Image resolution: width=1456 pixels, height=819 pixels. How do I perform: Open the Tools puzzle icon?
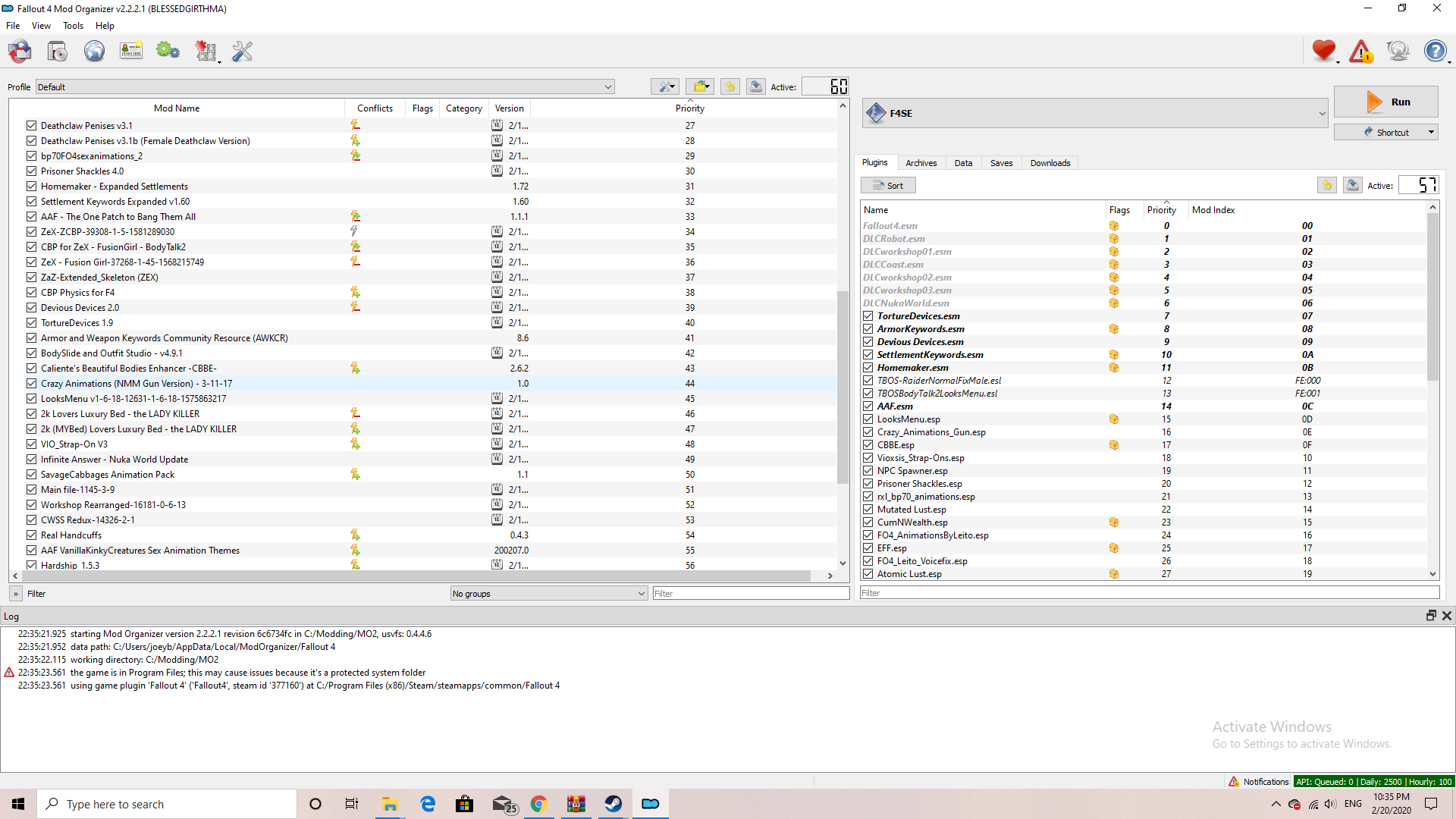[x=206, y=52]
